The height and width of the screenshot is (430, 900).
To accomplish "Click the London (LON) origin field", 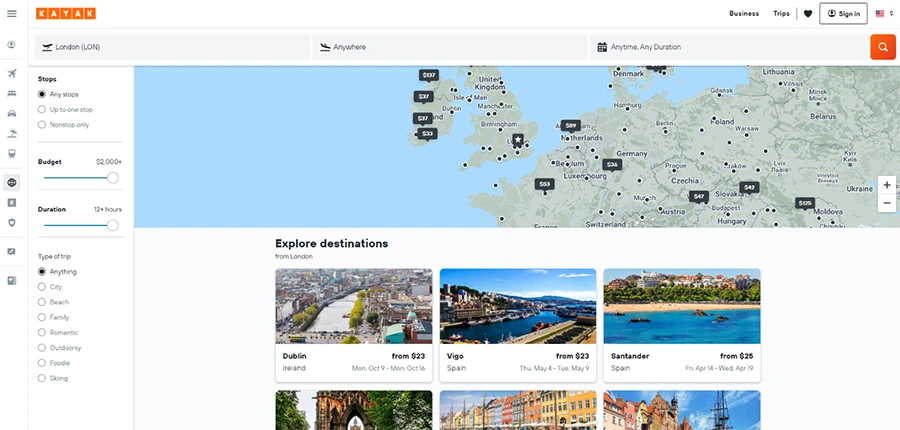I will pos(172,47).
